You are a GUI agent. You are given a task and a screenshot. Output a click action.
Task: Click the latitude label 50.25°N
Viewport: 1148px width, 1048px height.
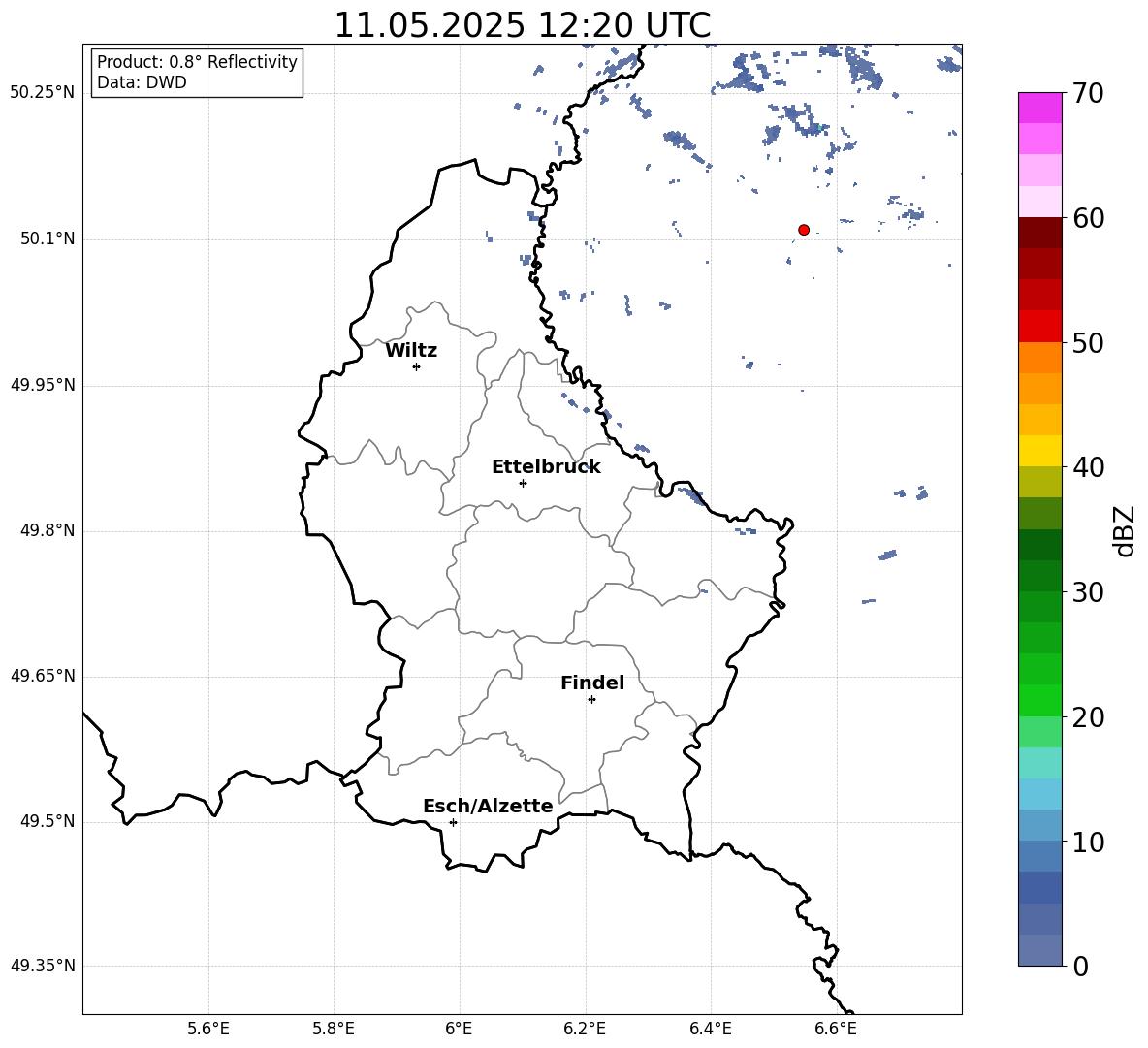(43, 93)
